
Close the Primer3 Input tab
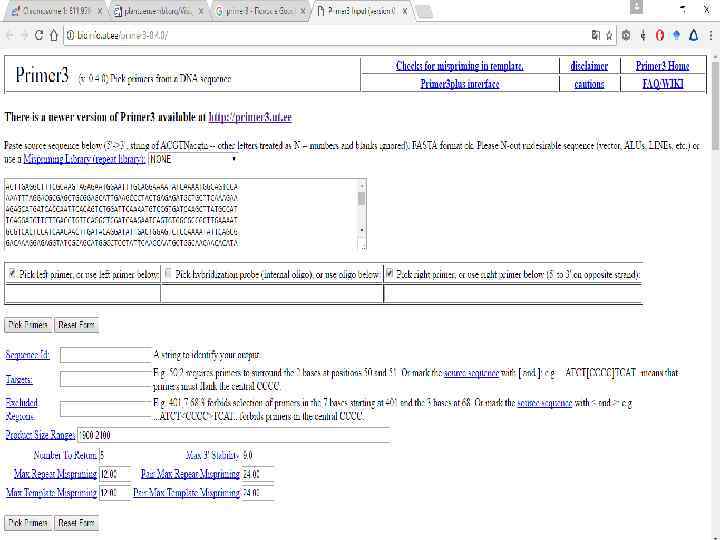point(405,11)
